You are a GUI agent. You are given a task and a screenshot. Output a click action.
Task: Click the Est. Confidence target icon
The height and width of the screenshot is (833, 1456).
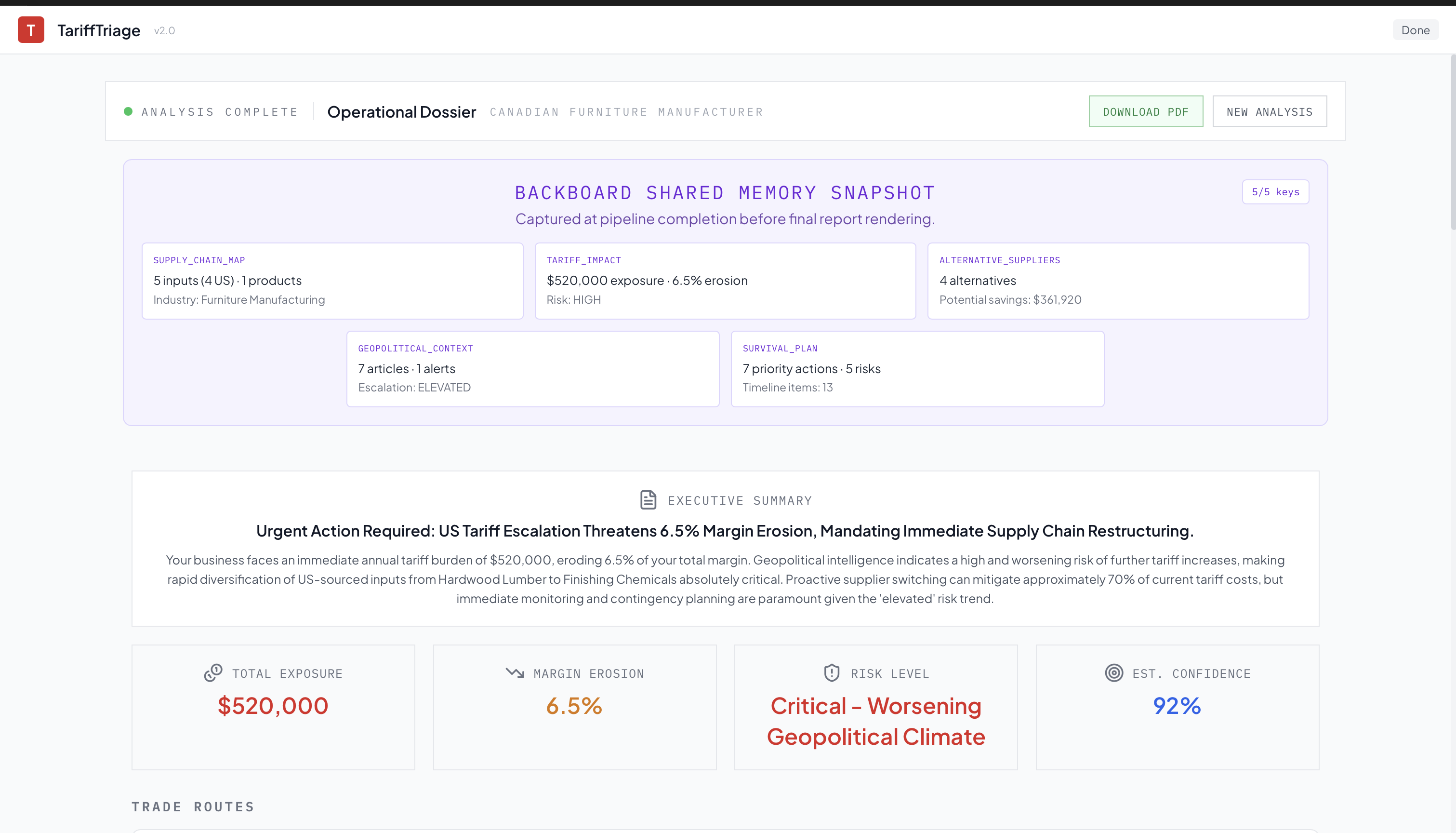pos(1113,673)
